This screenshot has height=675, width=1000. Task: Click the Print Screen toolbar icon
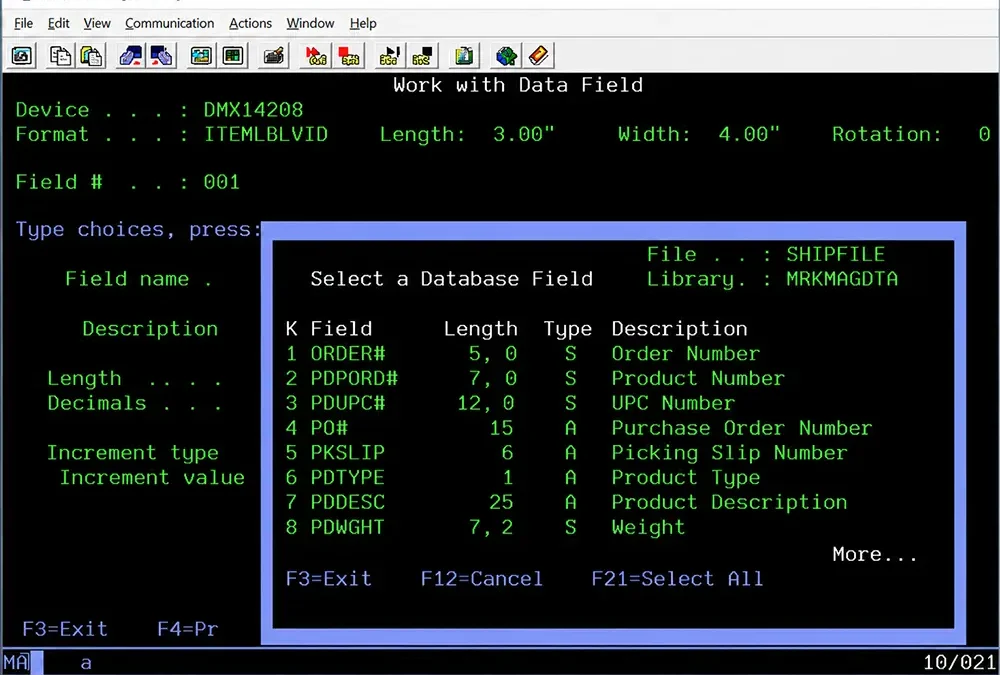coord(22,56)
